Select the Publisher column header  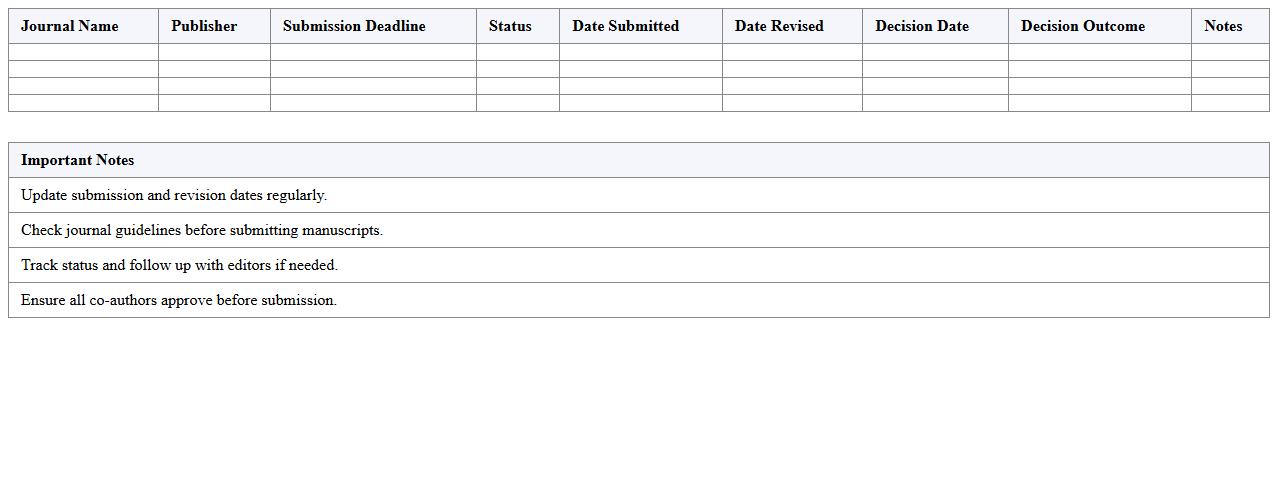tap(204, 26)
